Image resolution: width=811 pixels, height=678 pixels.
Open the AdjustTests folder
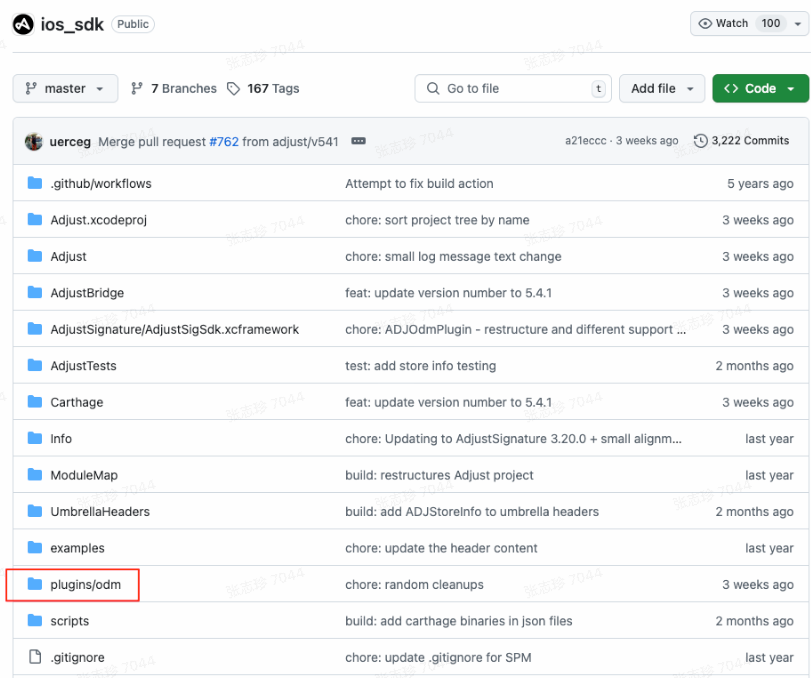[83, 366]
